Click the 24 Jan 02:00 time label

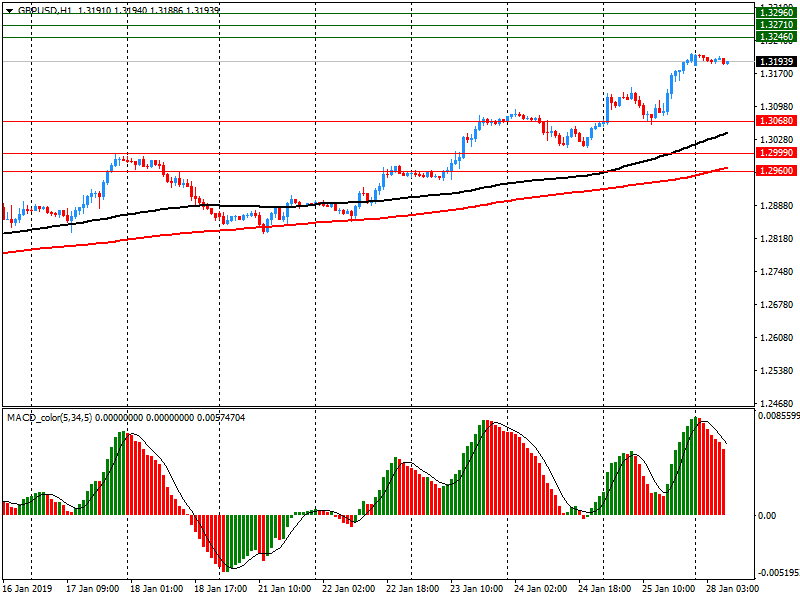tap(540, 588)
